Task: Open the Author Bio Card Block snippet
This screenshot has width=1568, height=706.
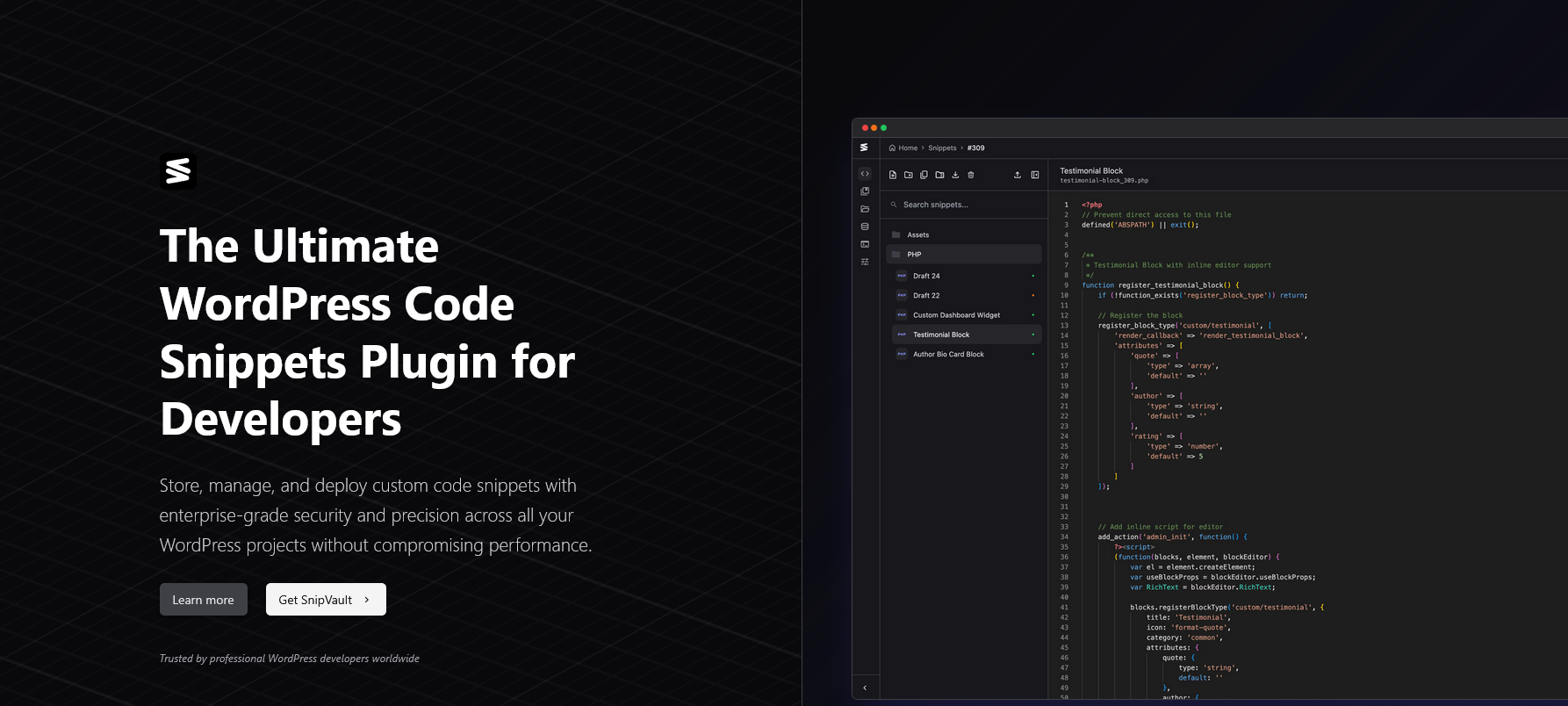Action: (967, 354)
